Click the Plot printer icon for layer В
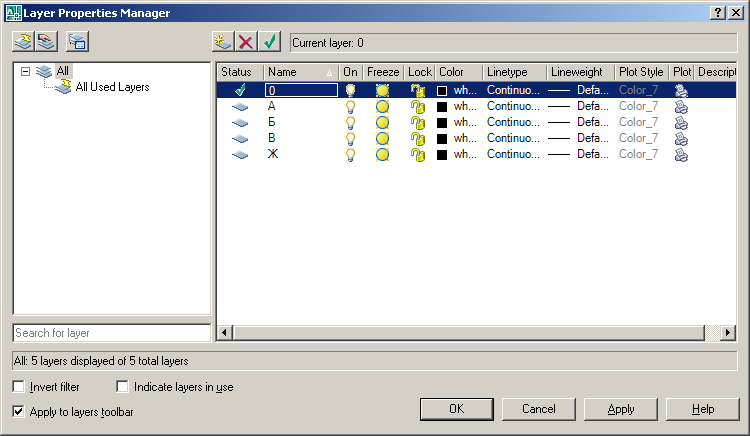 [x=681, y=139]
